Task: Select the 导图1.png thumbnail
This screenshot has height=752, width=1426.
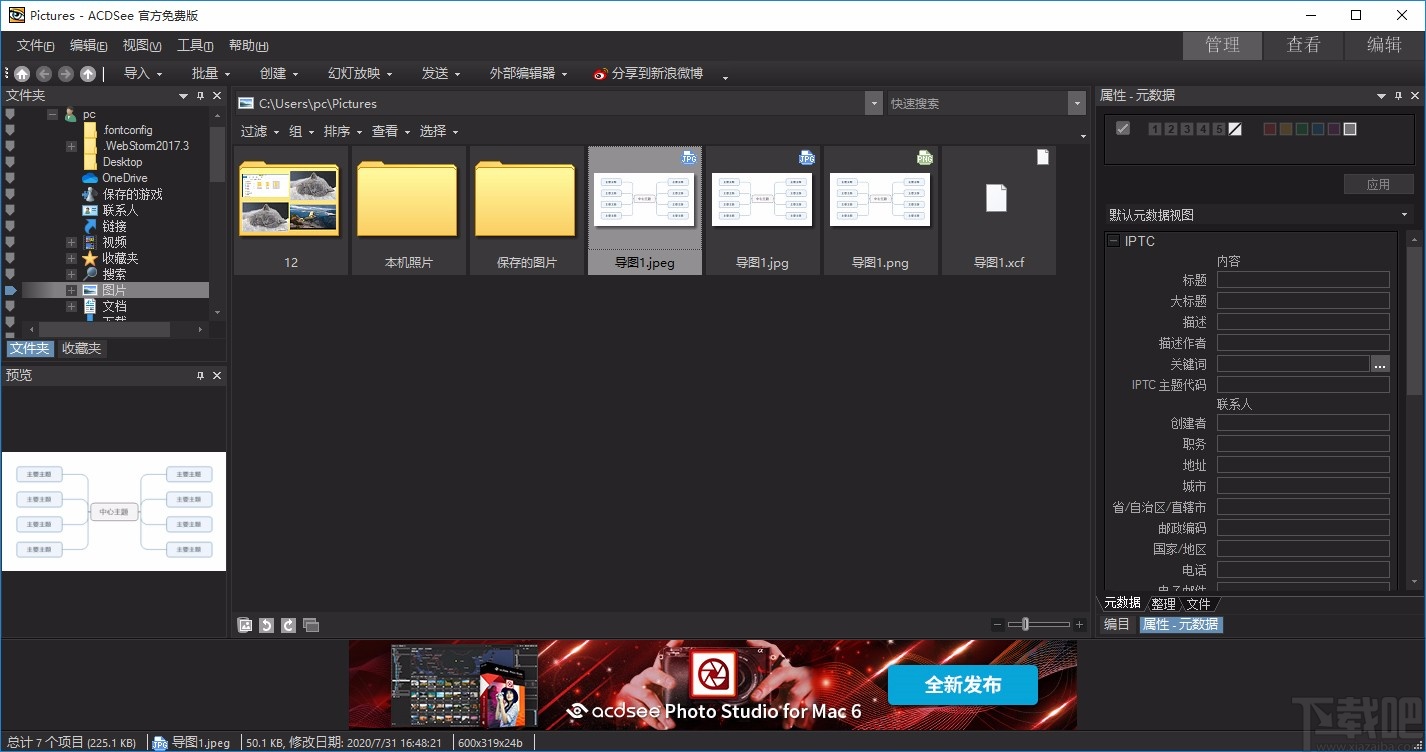Action: [x=880, y=210]
